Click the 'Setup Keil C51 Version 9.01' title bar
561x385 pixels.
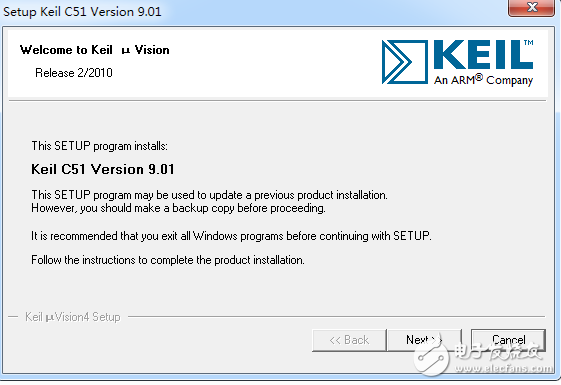pyautogui.click(x=82, y=11)
